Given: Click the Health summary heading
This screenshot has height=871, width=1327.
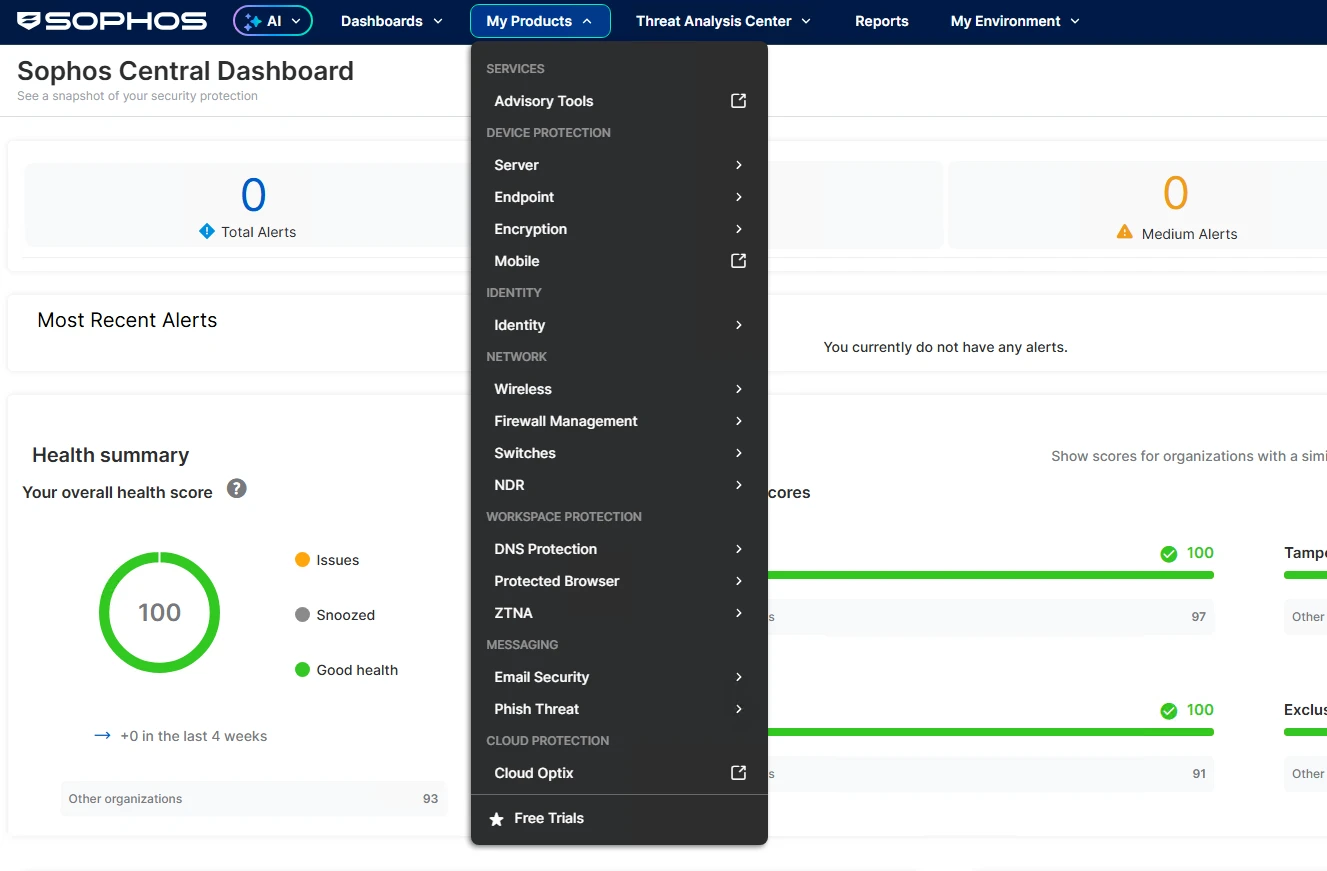Looking at the screenshot, I should click(x=111, y=455).
